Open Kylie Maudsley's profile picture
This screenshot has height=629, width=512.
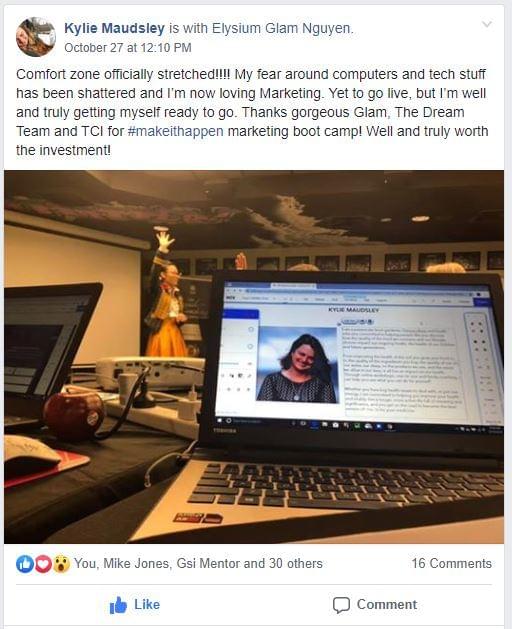point(36,37)
